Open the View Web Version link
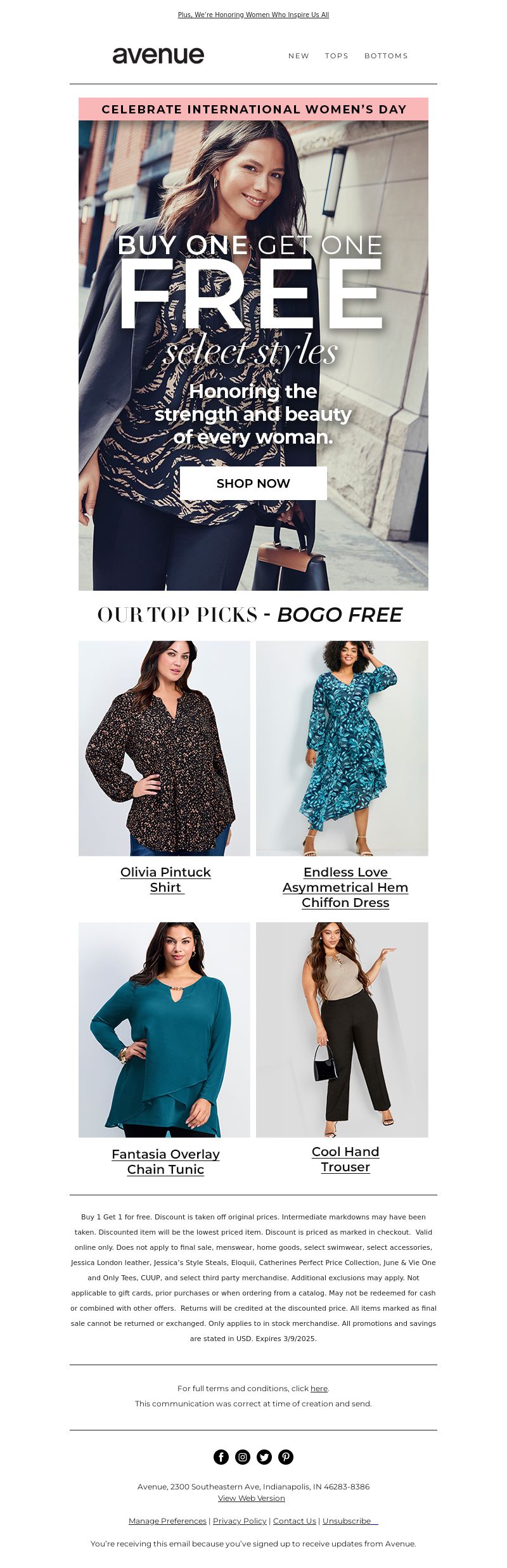507x1568 pixels. point(252,1498)
